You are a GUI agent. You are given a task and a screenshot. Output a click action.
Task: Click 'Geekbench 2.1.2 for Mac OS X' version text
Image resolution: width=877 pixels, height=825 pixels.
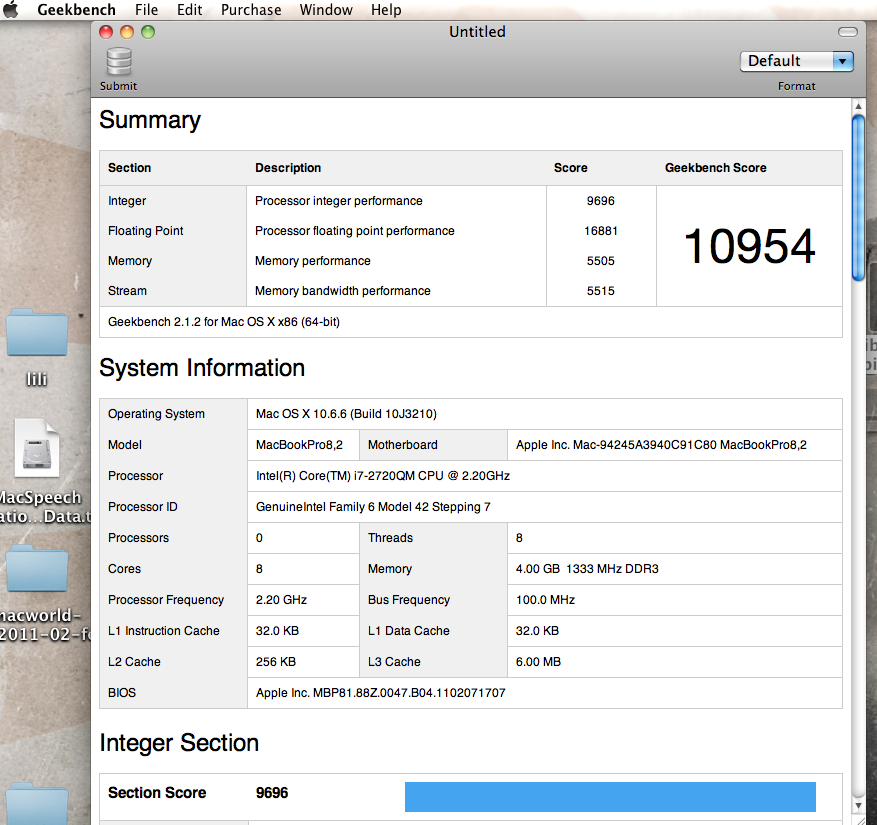(224, 322)
